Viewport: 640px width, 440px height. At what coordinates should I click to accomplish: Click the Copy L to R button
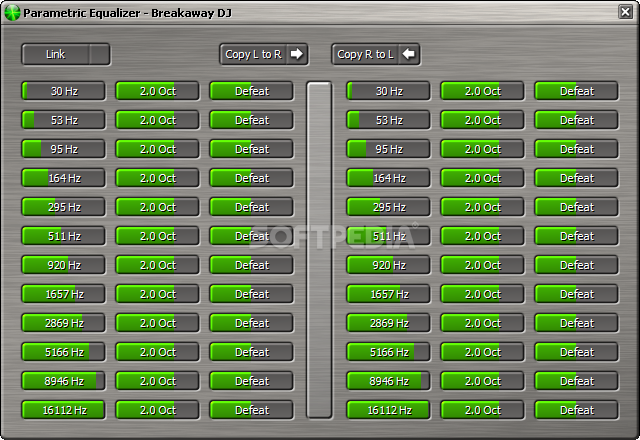(264, 54)
